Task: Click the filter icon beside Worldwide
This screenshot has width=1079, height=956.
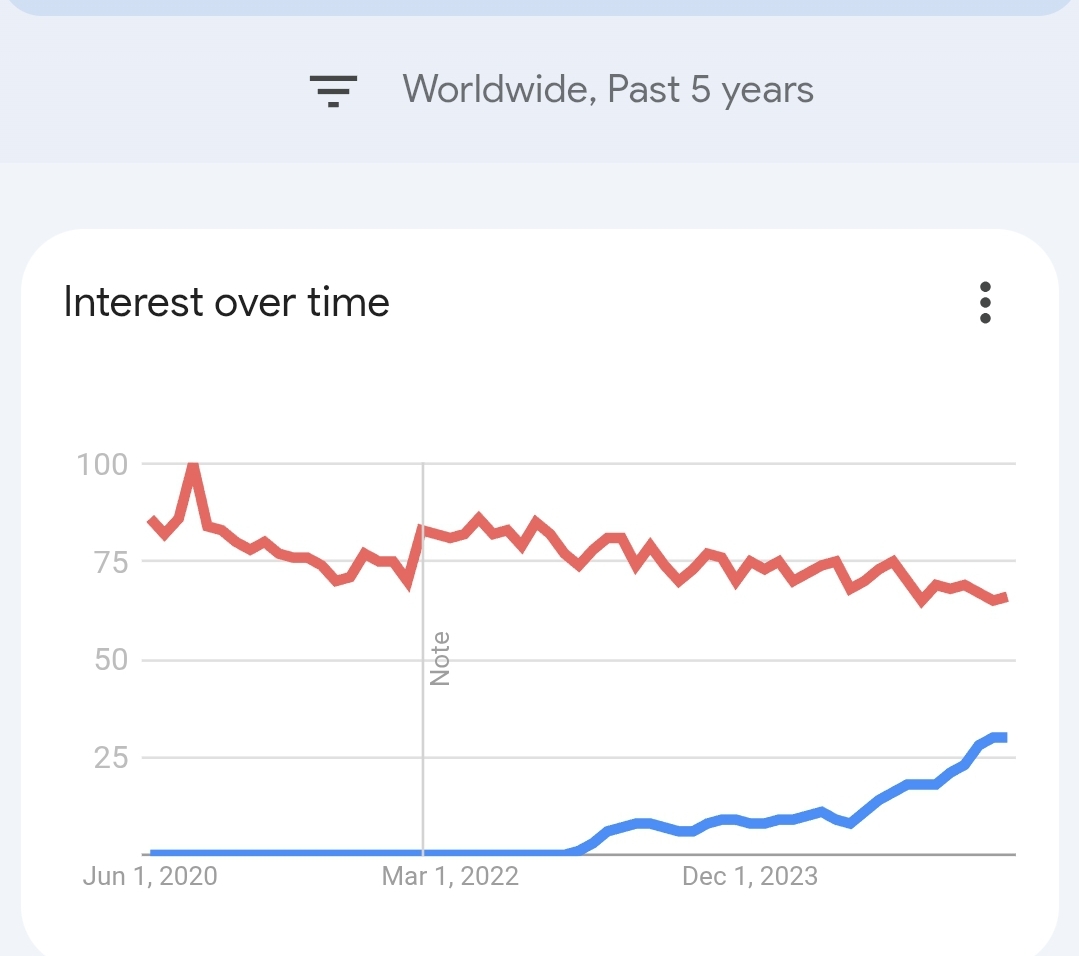Action: (x=333, y=90)
